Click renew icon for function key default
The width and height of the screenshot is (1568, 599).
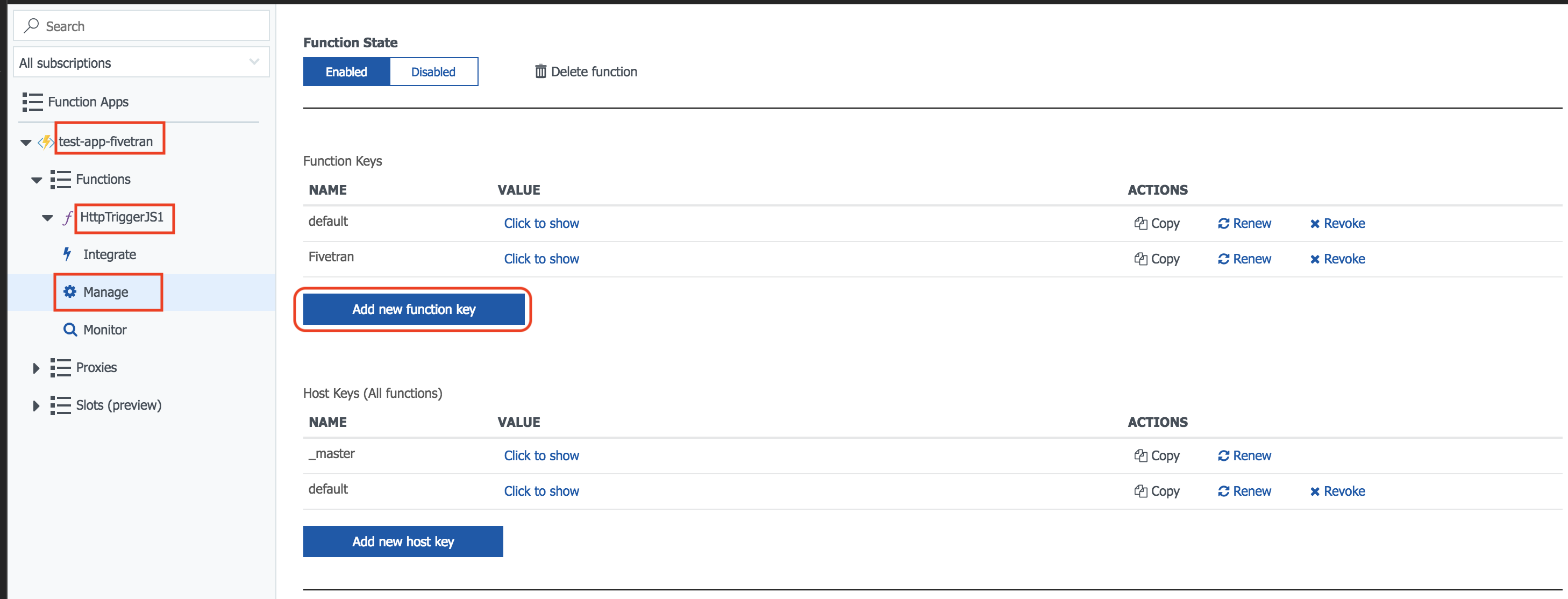coord(1223,223)
